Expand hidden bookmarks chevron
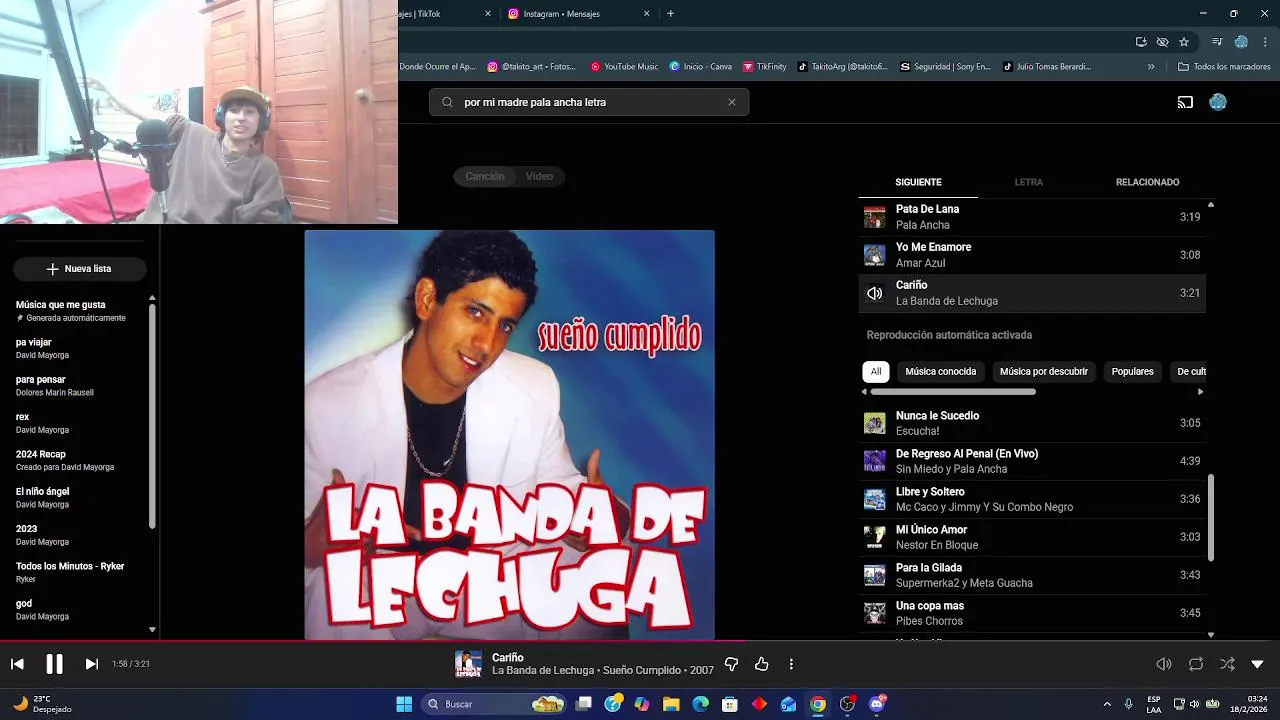 [x=1151, y=67]
